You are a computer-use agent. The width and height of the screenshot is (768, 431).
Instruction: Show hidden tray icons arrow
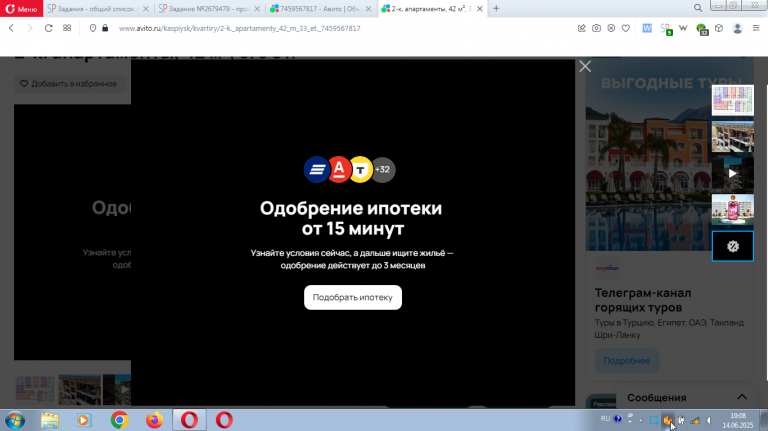[640, 420]
